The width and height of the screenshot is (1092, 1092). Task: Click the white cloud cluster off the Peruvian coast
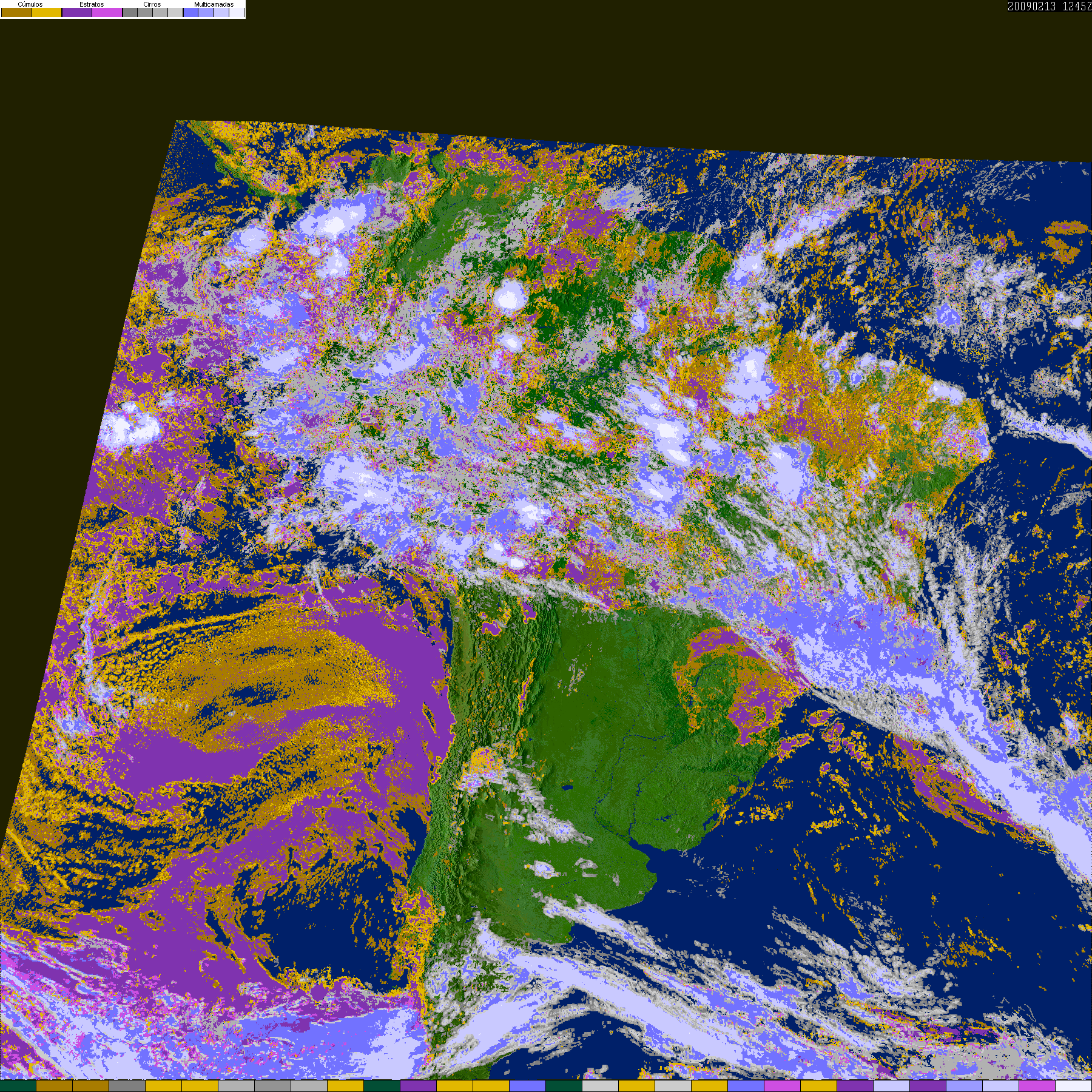click(130, 425)
